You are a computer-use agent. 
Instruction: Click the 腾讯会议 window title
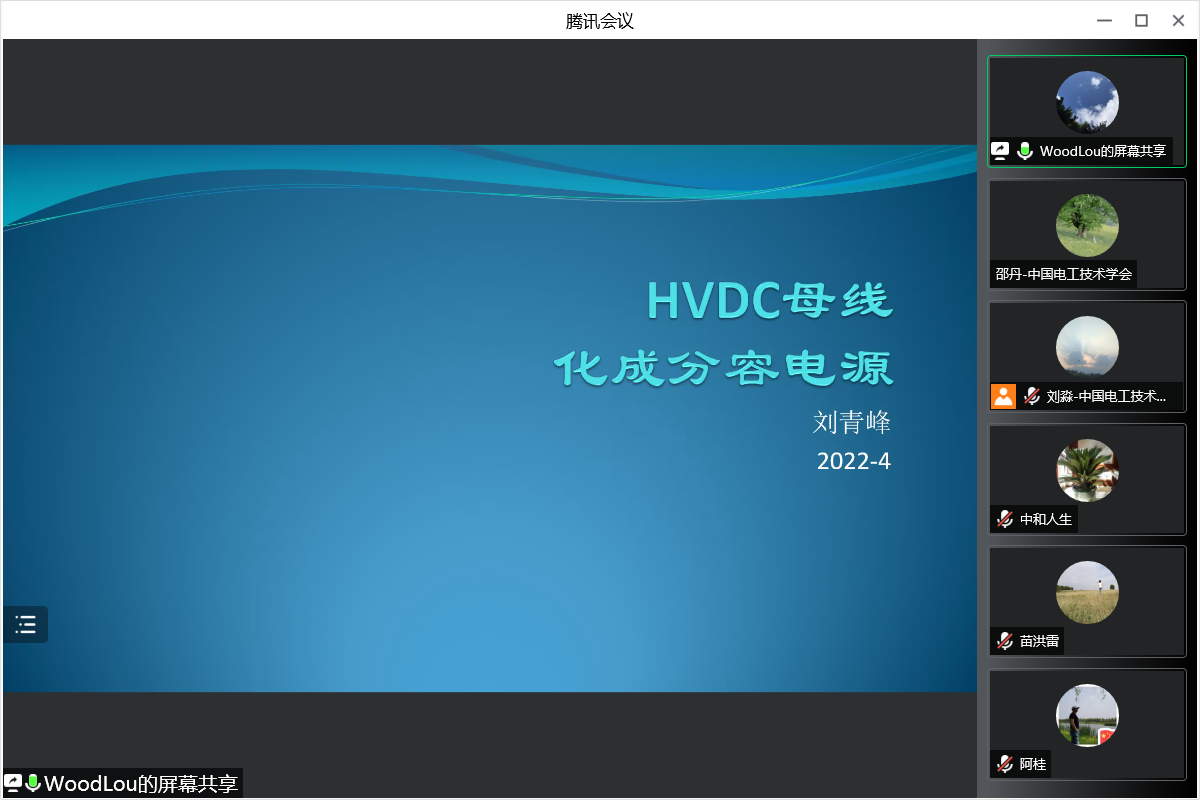click(x=600, y=20)
